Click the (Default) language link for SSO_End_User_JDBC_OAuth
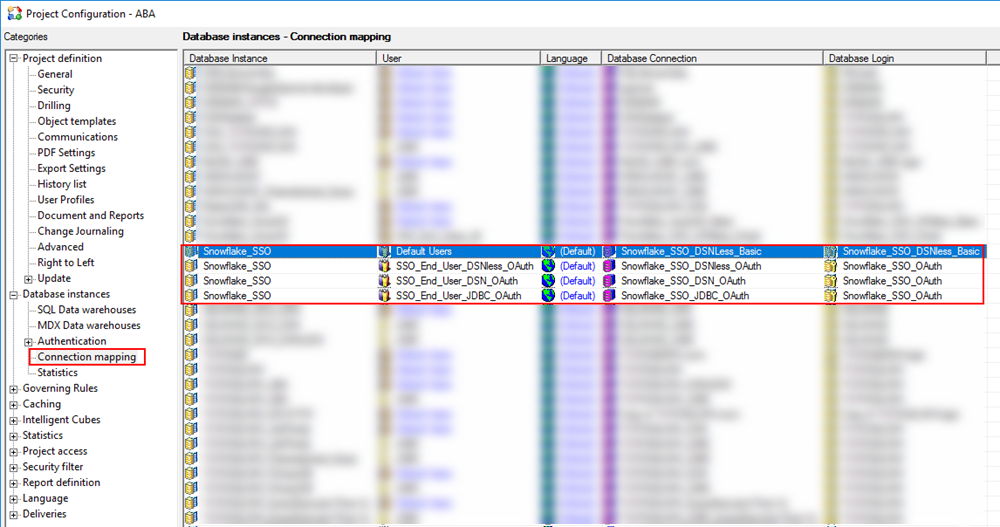This screenshot has width=1000, height=527. tap(577, 297)
